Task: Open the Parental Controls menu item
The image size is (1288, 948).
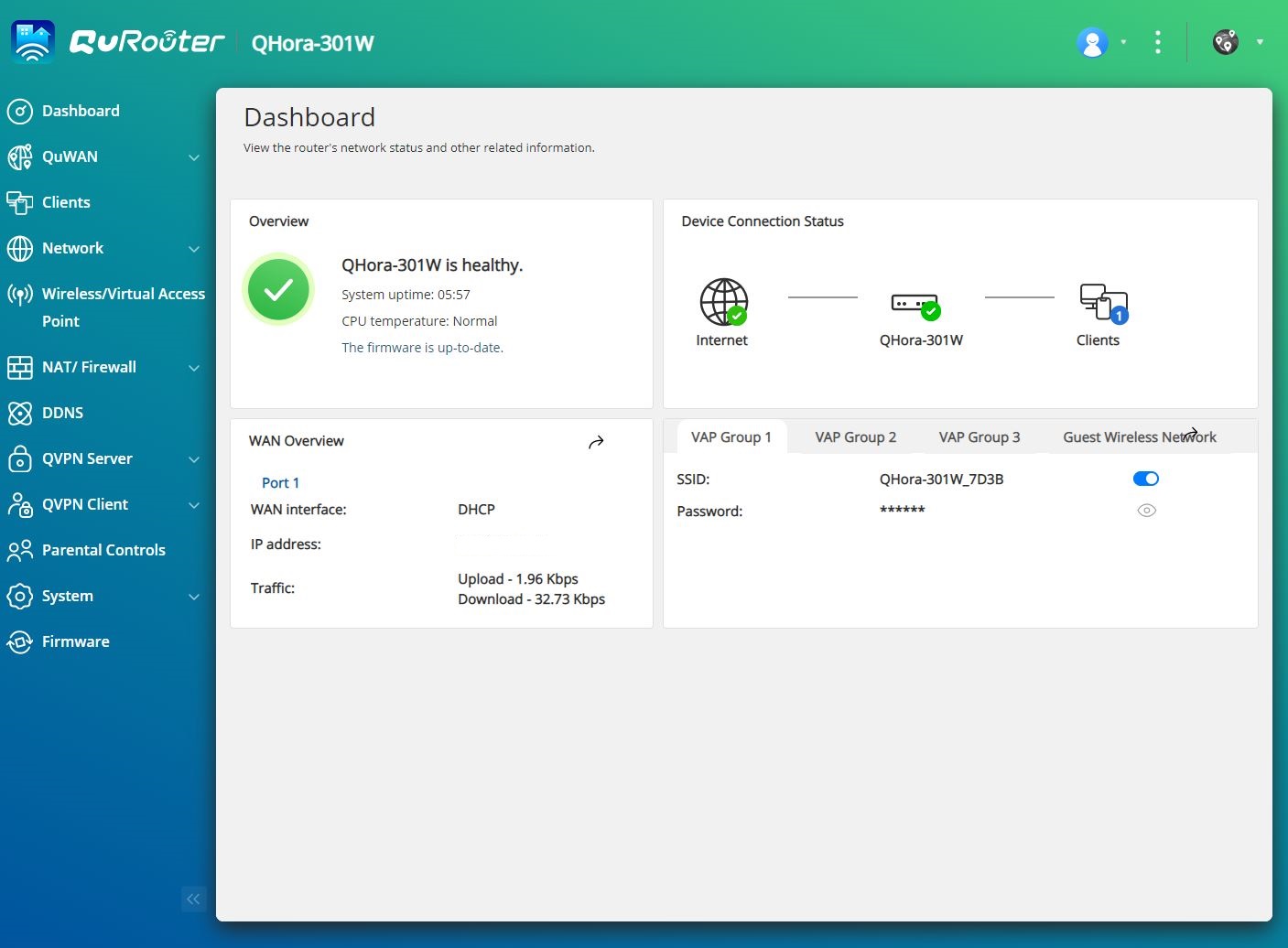Action: coord(103,550)
